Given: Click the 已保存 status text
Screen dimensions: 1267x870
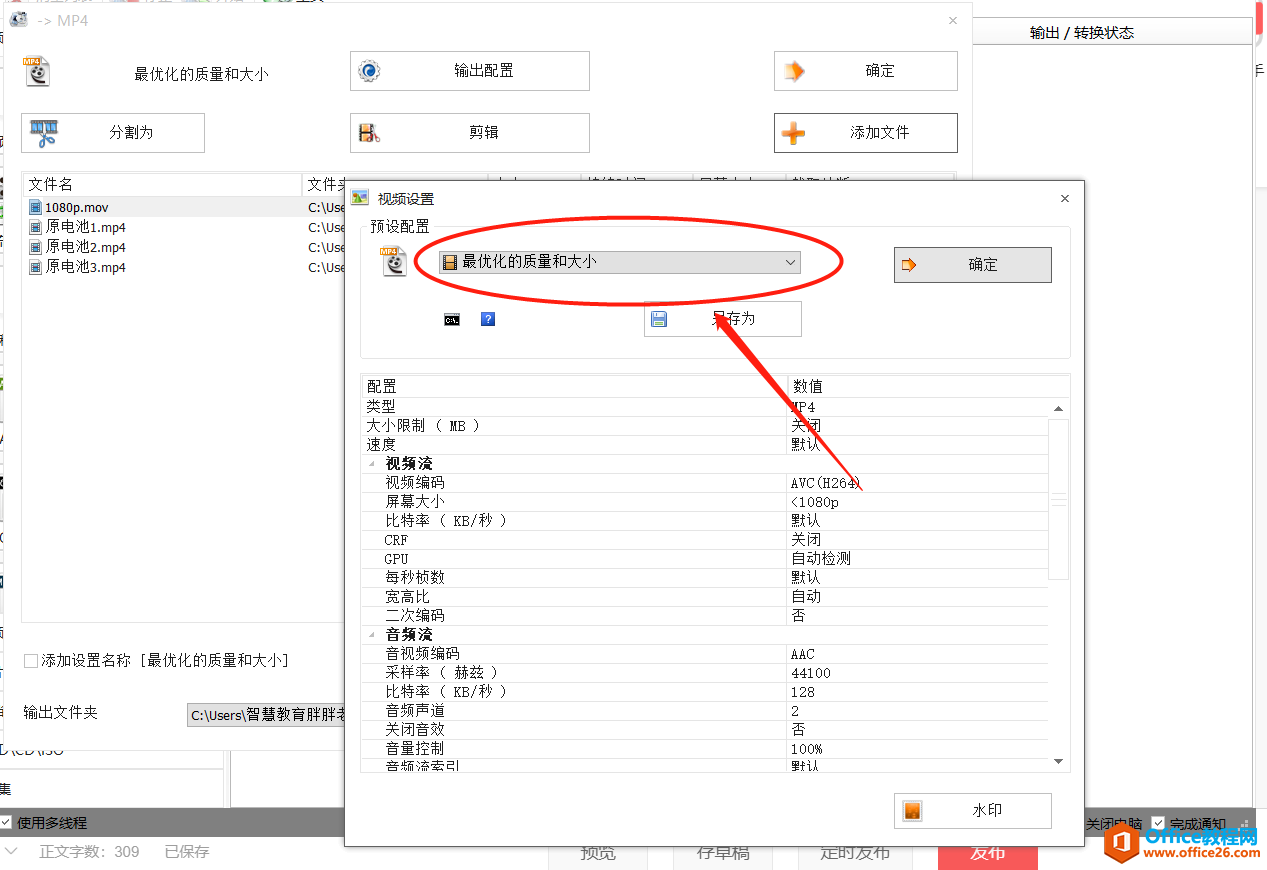Looking at the screenshot, I should click(187, 852).
